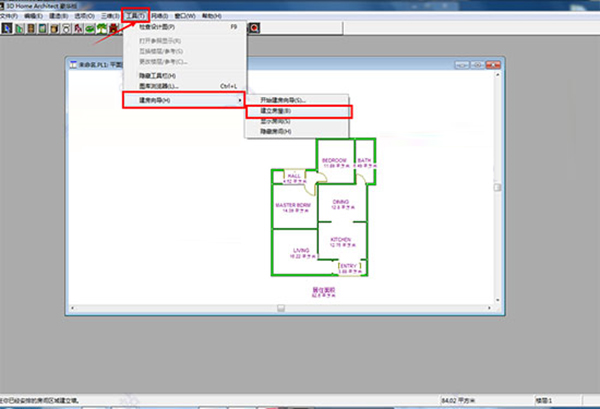Viewport: 600px width, 409px height.
Task: Choose the Ctrl+L library browser menu item
Action: point(185,86)
